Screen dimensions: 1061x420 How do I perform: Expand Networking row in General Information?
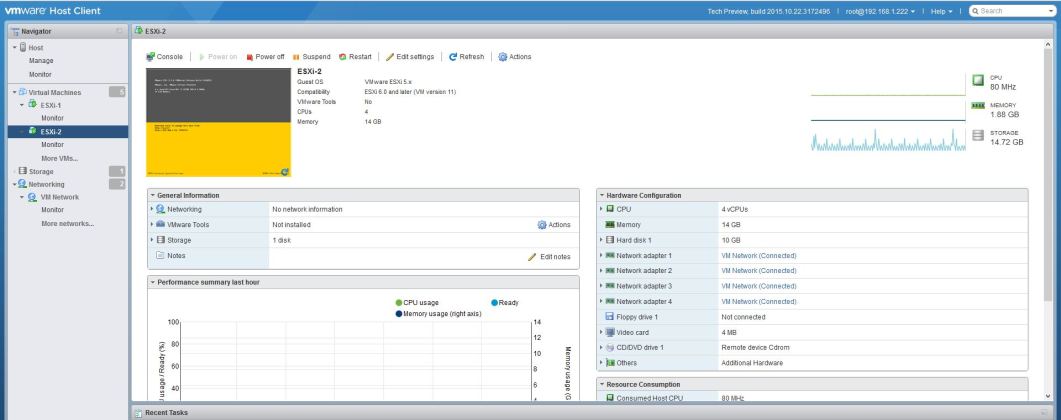[152, 210]
